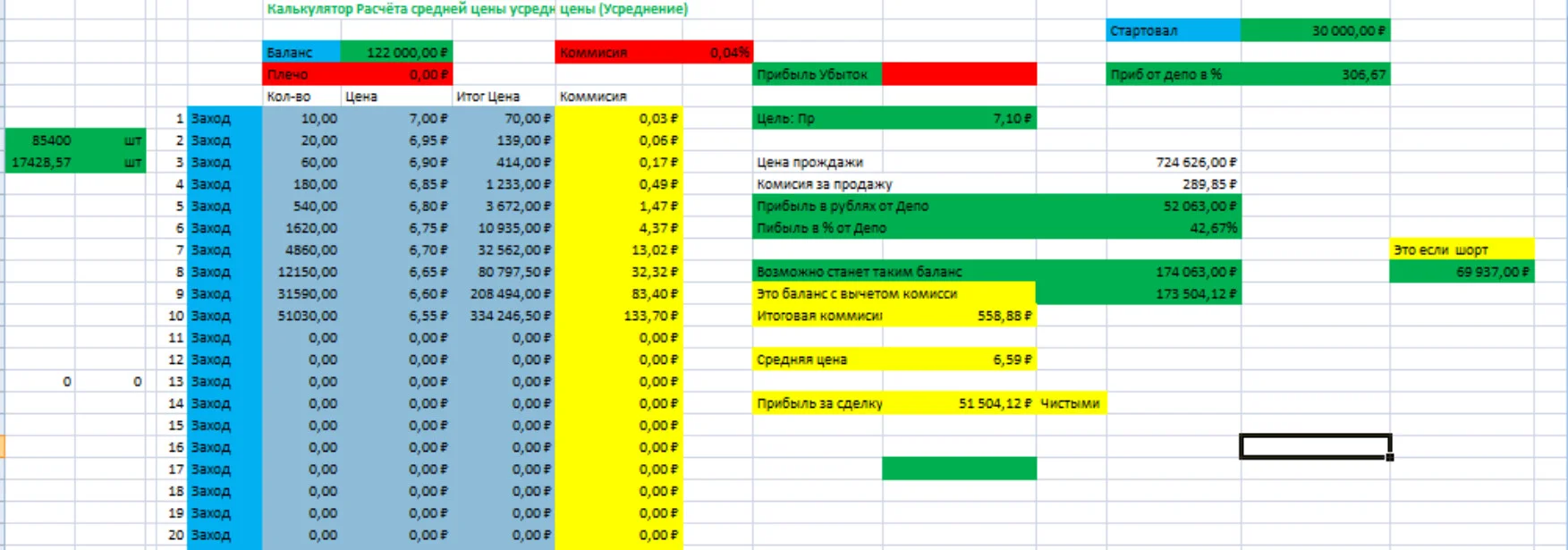Select the value 306,67 cell

[1315, 75]
